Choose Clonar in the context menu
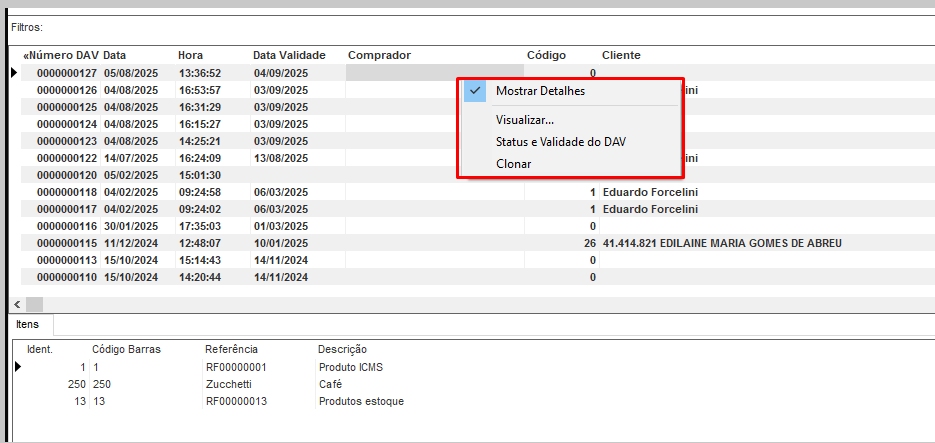 click(513, 164)
